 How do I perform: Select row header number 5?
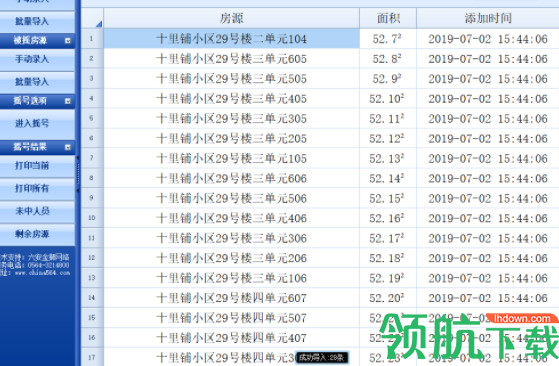pos(92,118)
